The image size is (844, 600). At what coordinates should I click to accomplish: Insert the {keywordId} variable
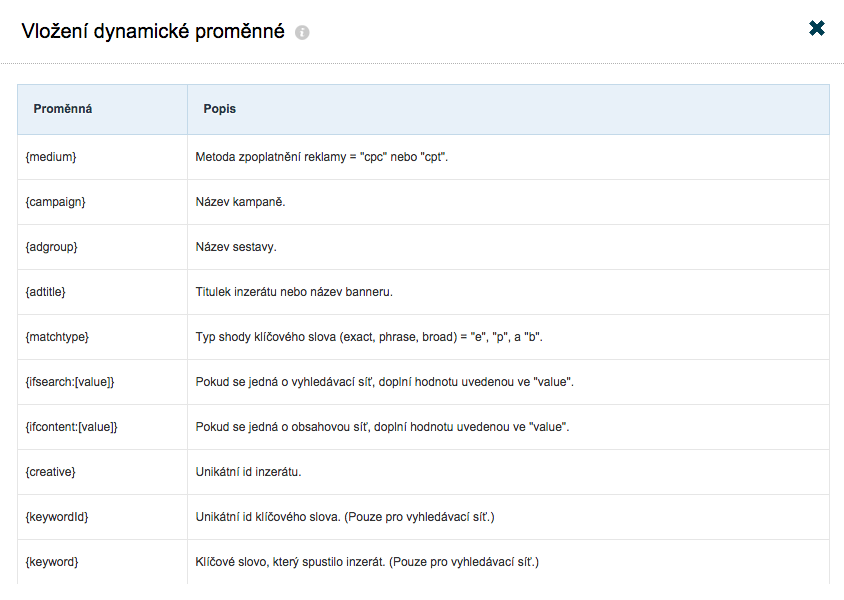[57, 517]
